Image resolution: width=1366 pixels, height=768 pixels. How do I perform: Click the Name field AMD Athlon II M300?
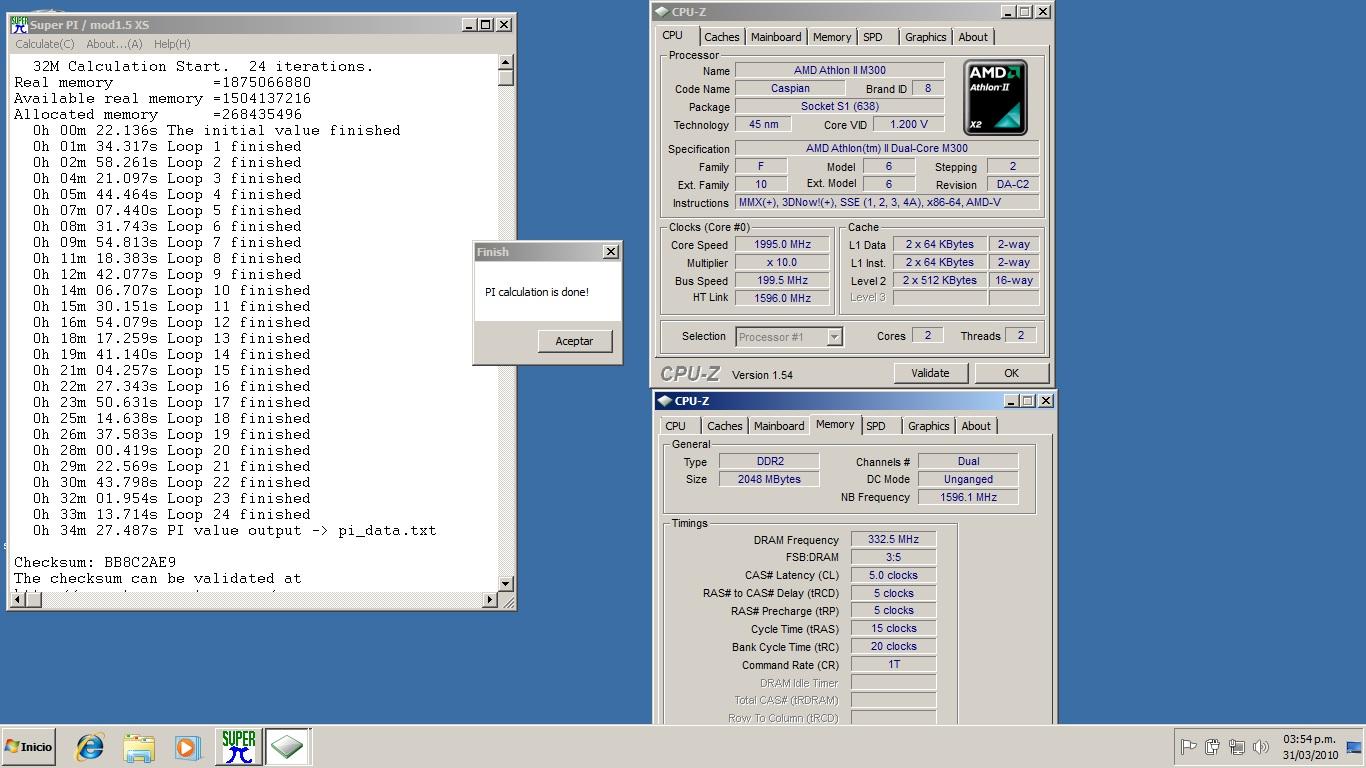(839, 70)
